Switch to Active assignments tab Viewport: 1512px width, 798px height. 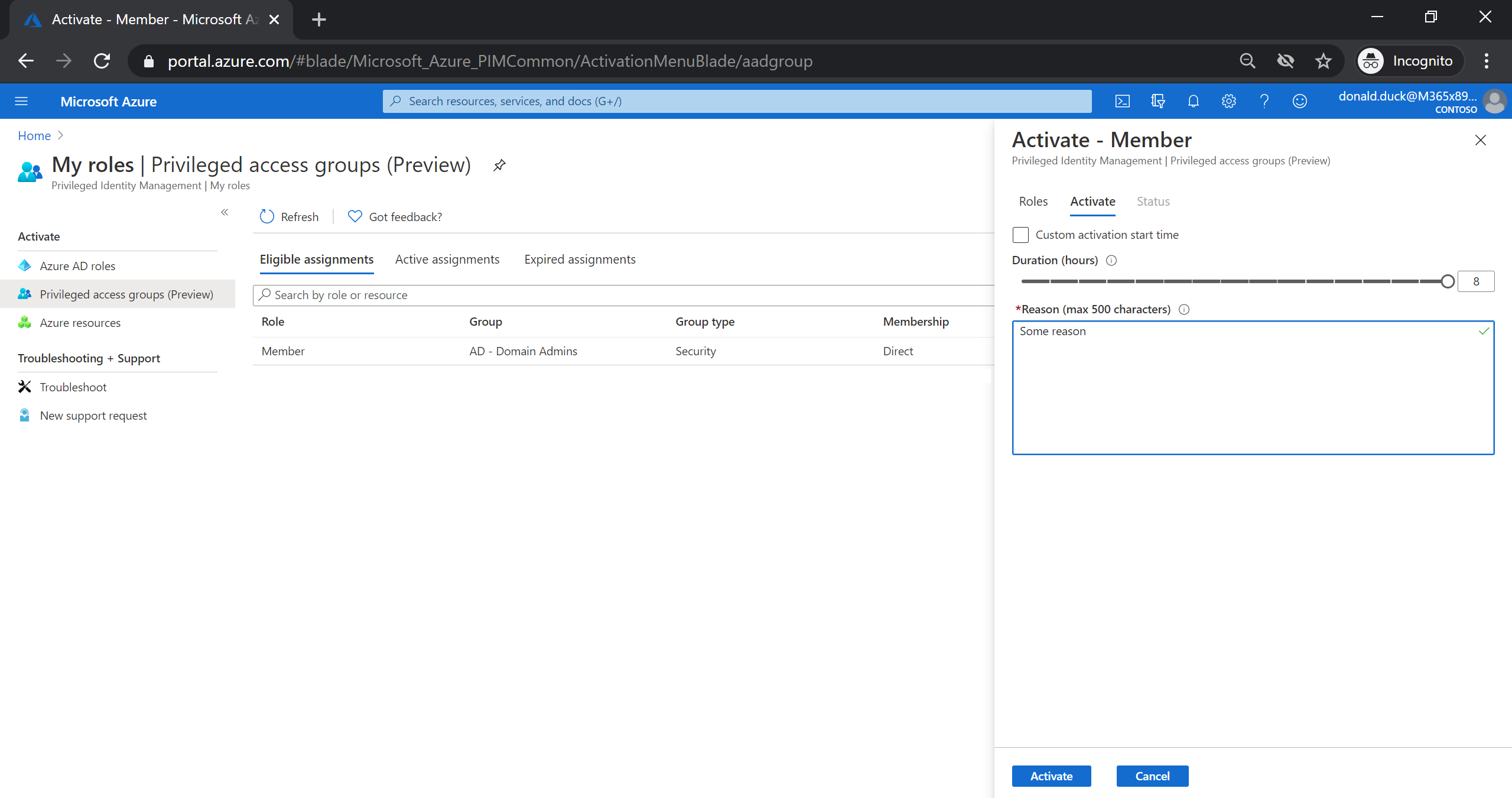click(x=447, y=259)
